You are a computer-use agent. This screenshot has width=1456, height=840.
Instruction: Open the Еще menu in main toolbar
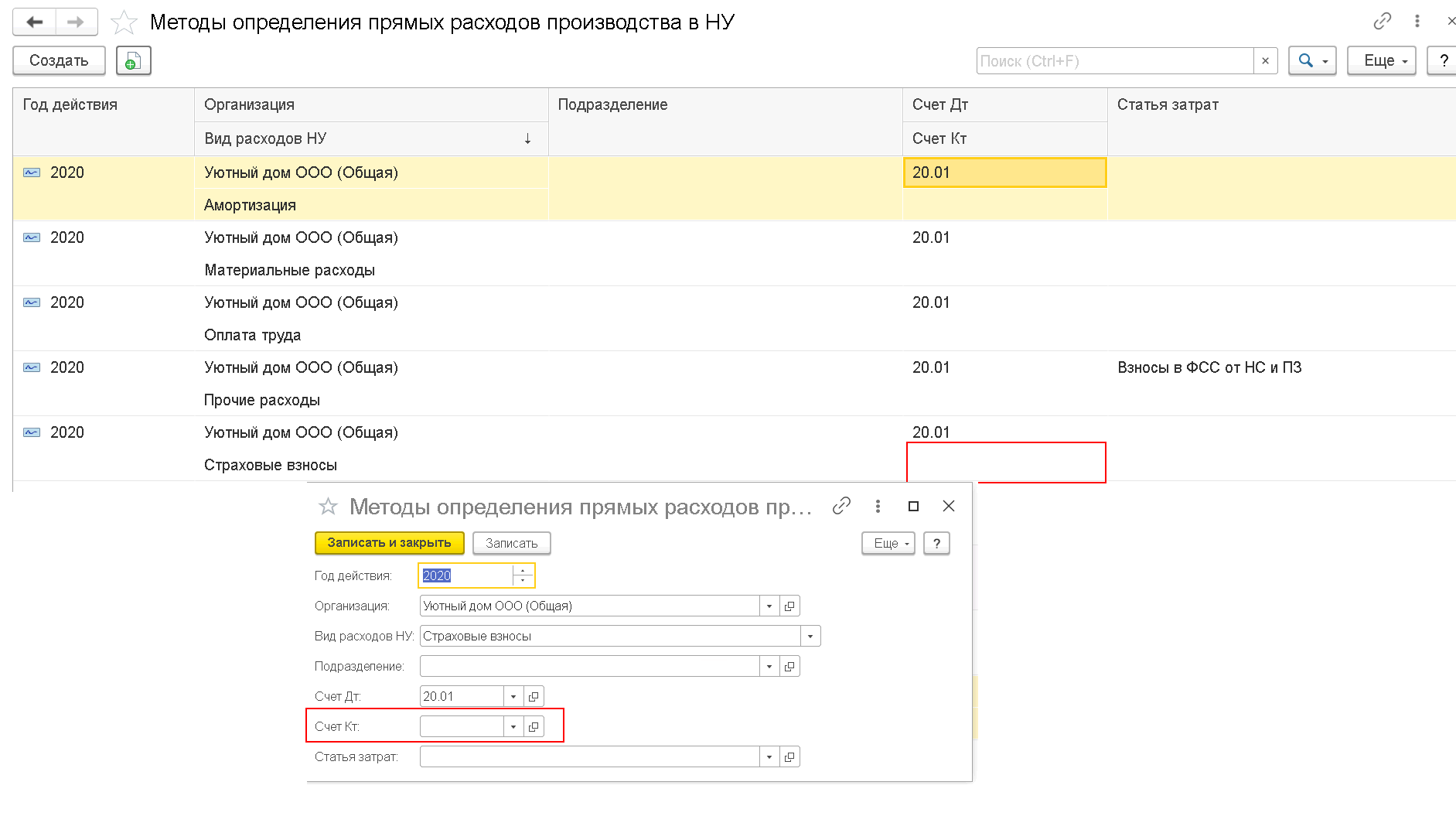click(x=1381, y=60)
